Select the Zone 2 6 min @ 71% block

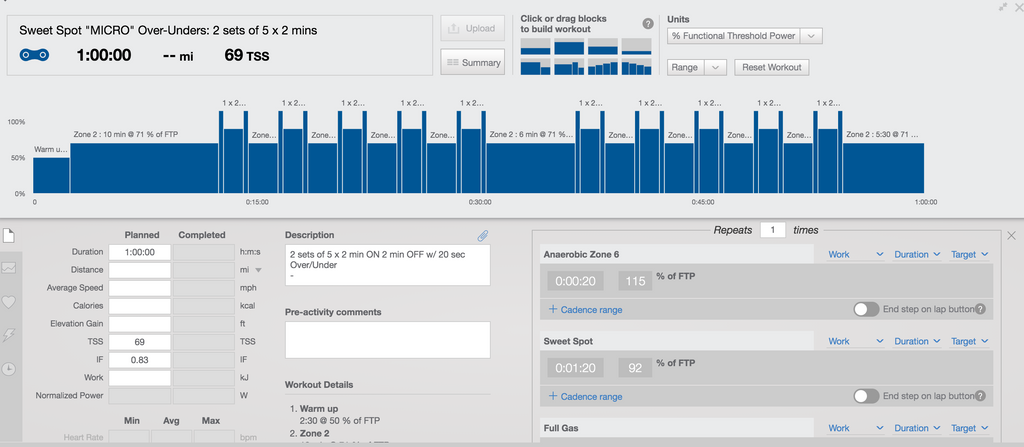[x=530, y=168]
